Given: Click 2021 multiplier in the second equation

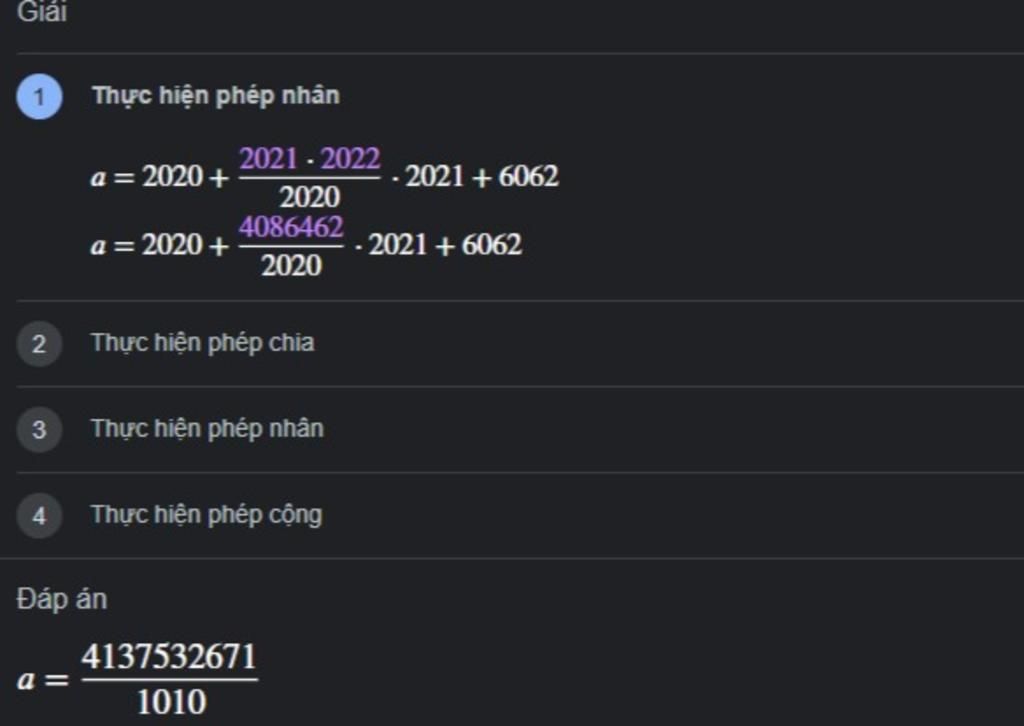Looking at the screenshot, I should 398,245.
